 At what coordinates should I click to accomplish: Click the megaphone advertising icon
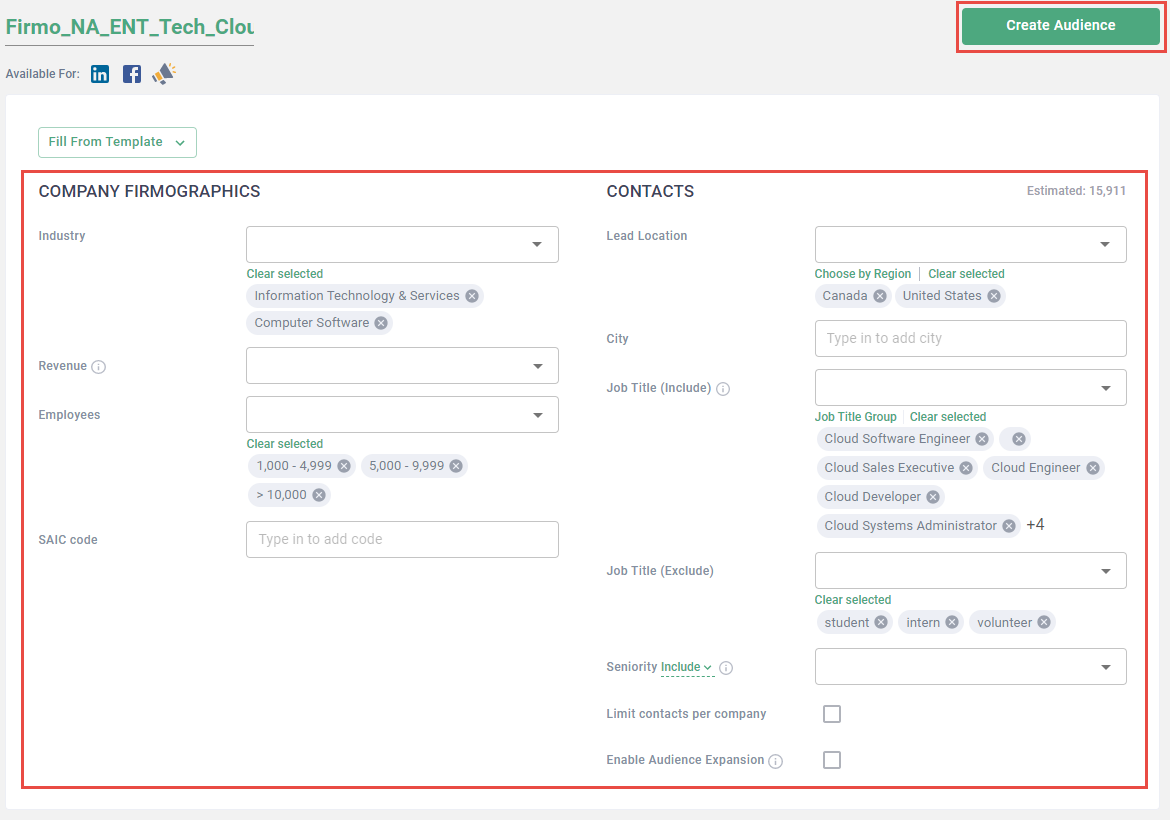pyautogui.click(x=164, y=73)
